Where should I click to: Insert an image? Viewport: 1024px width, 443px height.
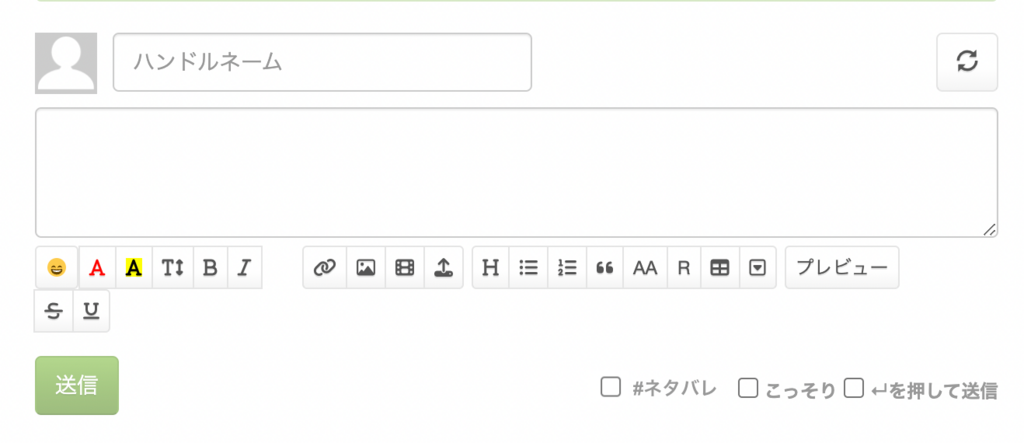(x=366, y=267)
